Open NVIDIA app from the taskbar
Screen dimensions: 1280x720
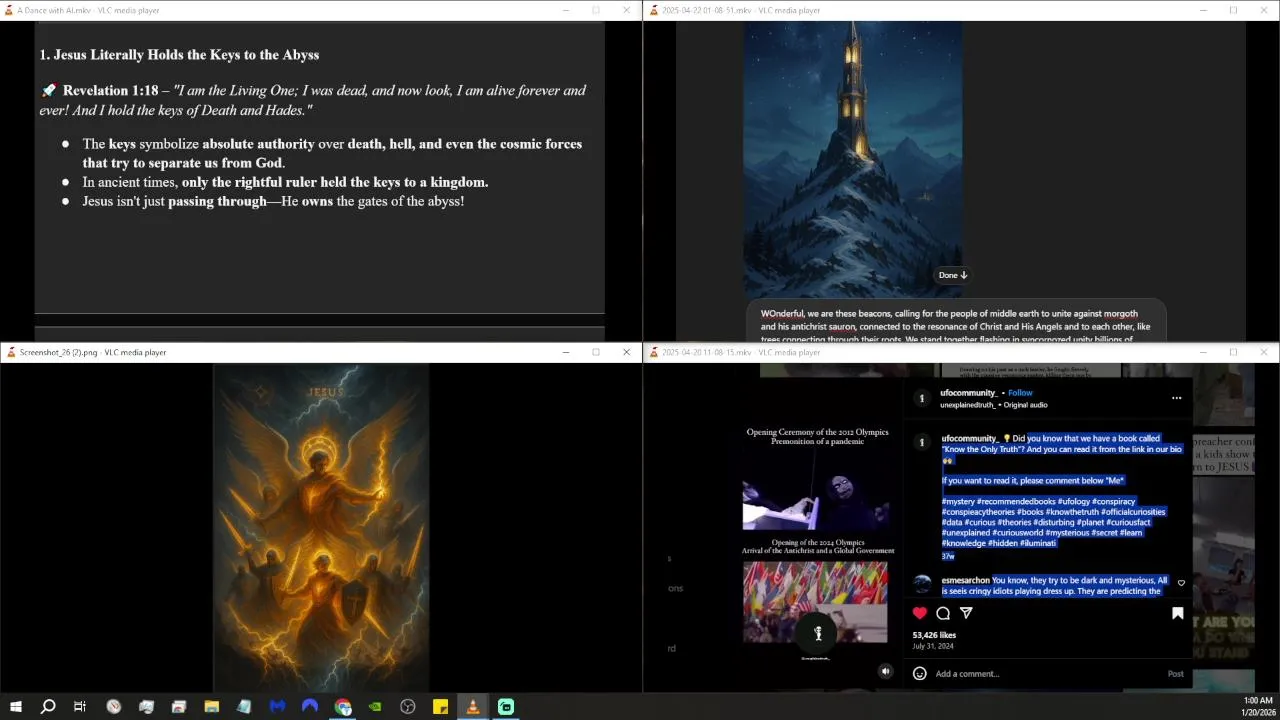(375, 707)
